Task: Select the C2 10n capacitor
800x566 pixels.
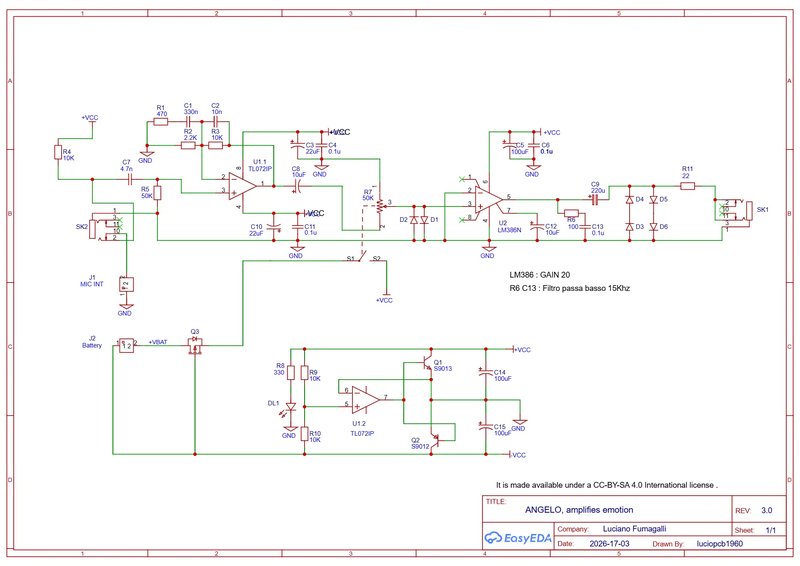Action: 216,122
